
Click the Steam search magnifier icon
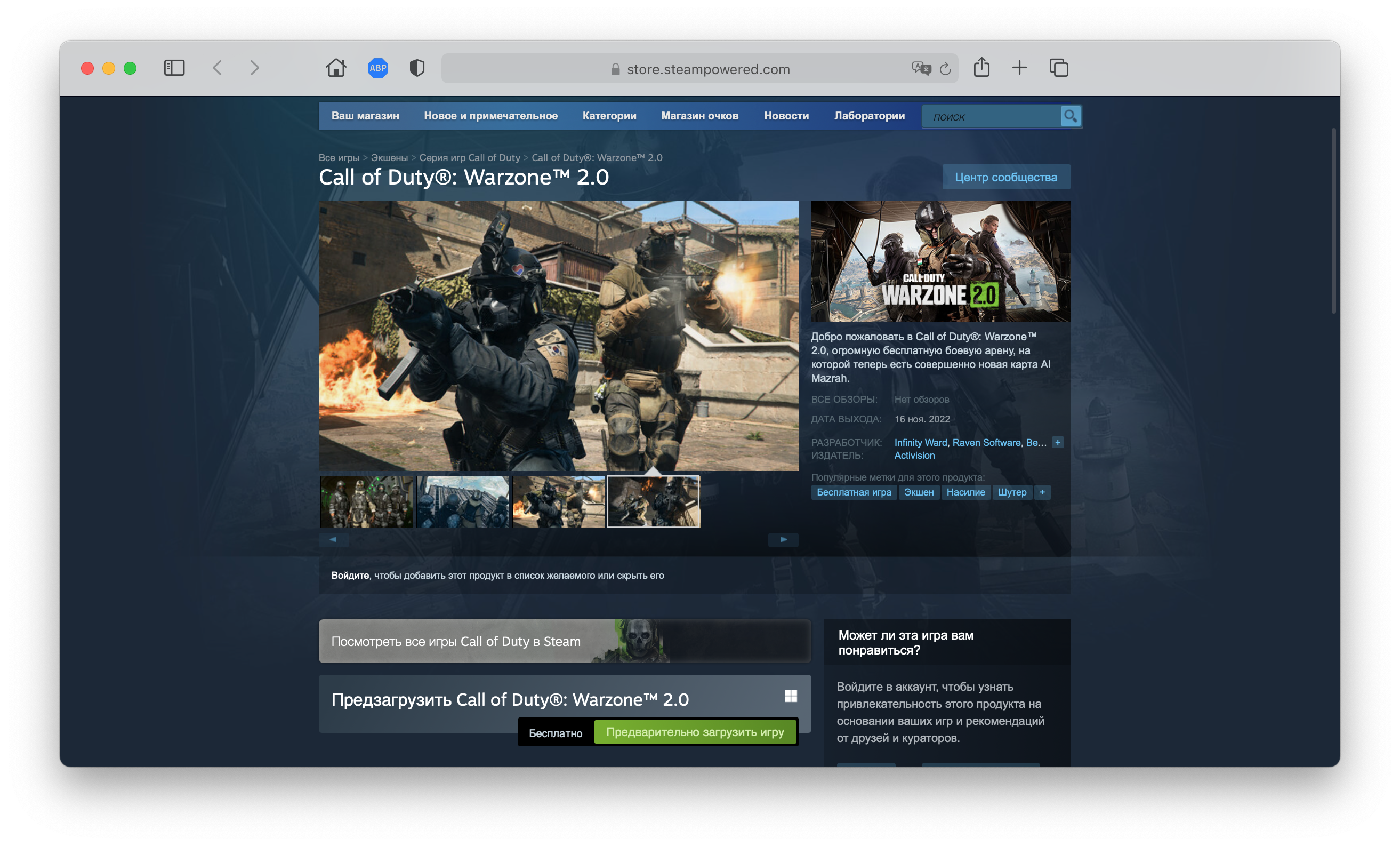point(1071,117)
